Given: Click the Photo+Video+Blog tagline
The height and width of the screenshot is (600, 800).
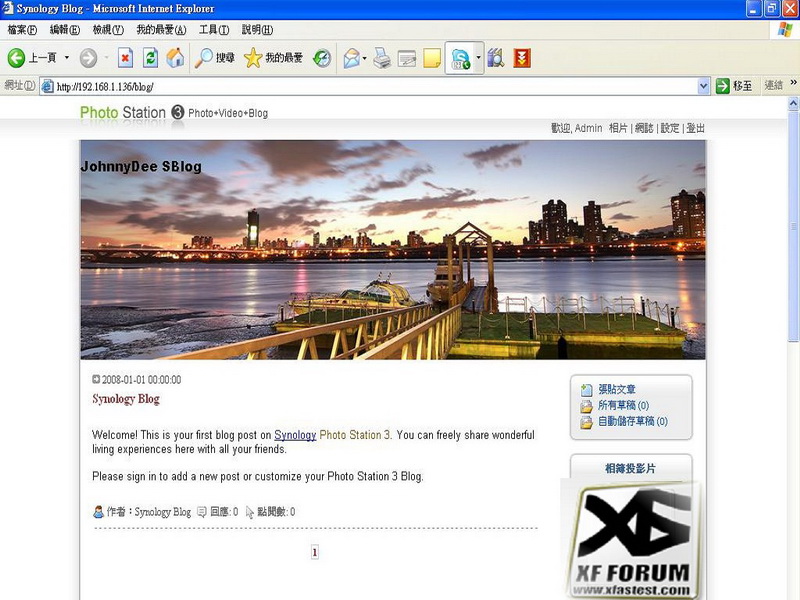Looking at the screenshot, I should pos(228,113).
